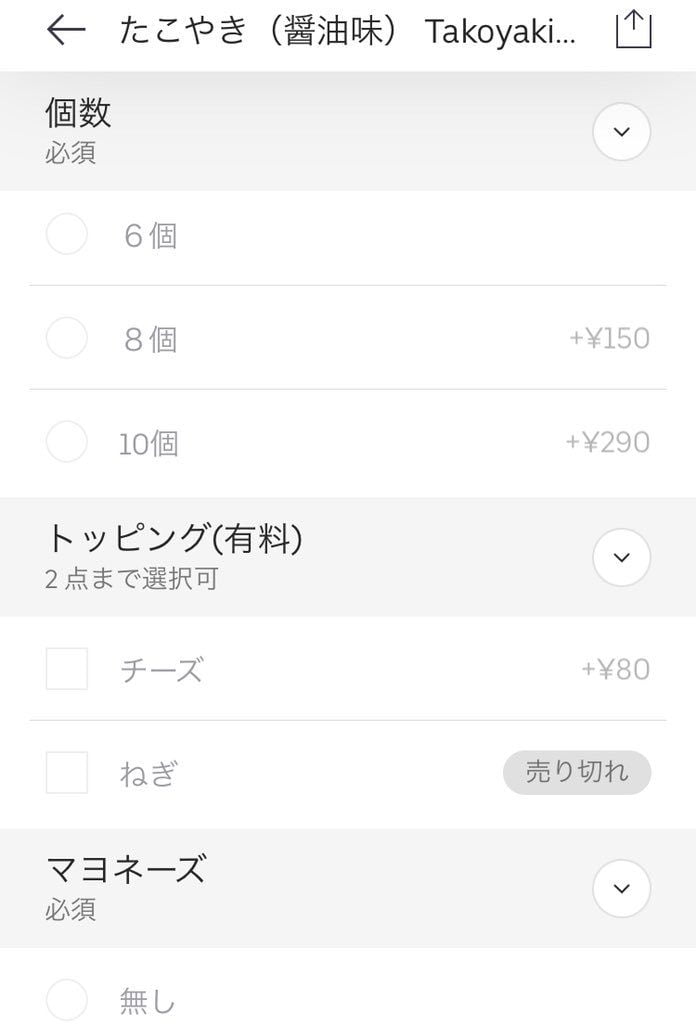Collapse the マヨネーズ section chevron
696x1024 pixels.
[x=621, y=888]
